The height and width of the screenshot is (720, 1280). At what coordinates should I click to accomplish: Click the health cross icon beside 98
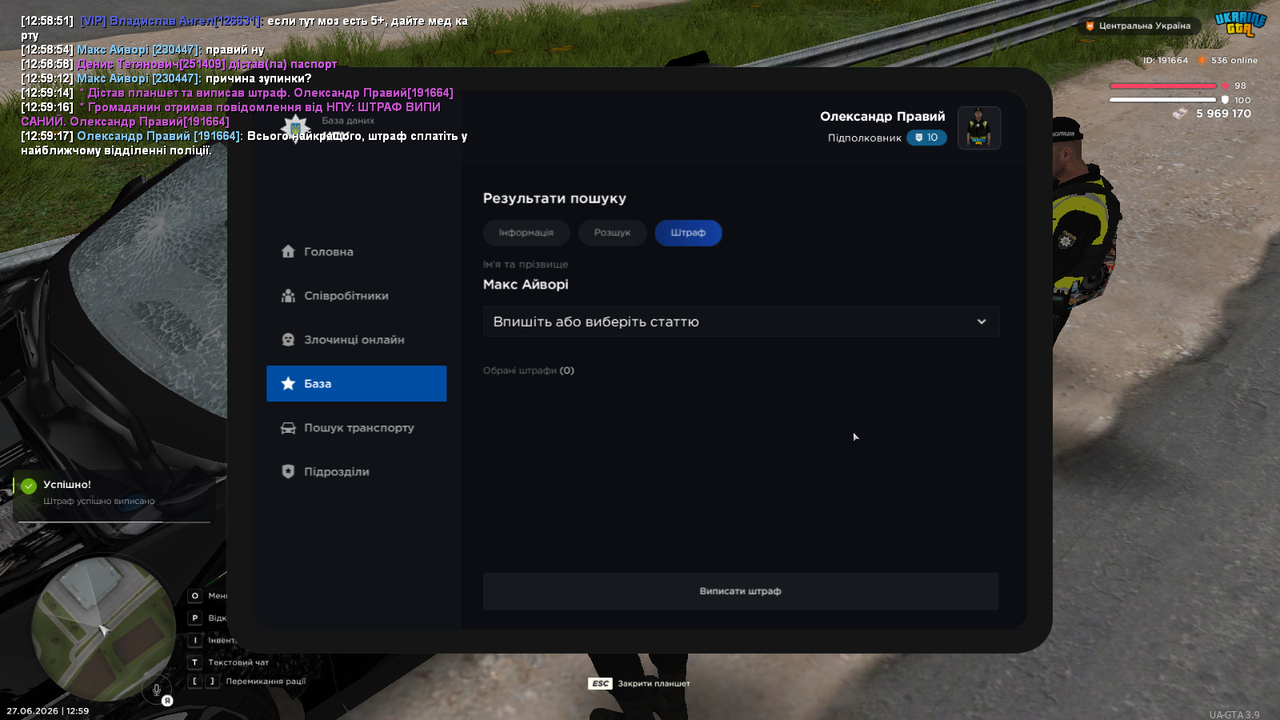1225,86
